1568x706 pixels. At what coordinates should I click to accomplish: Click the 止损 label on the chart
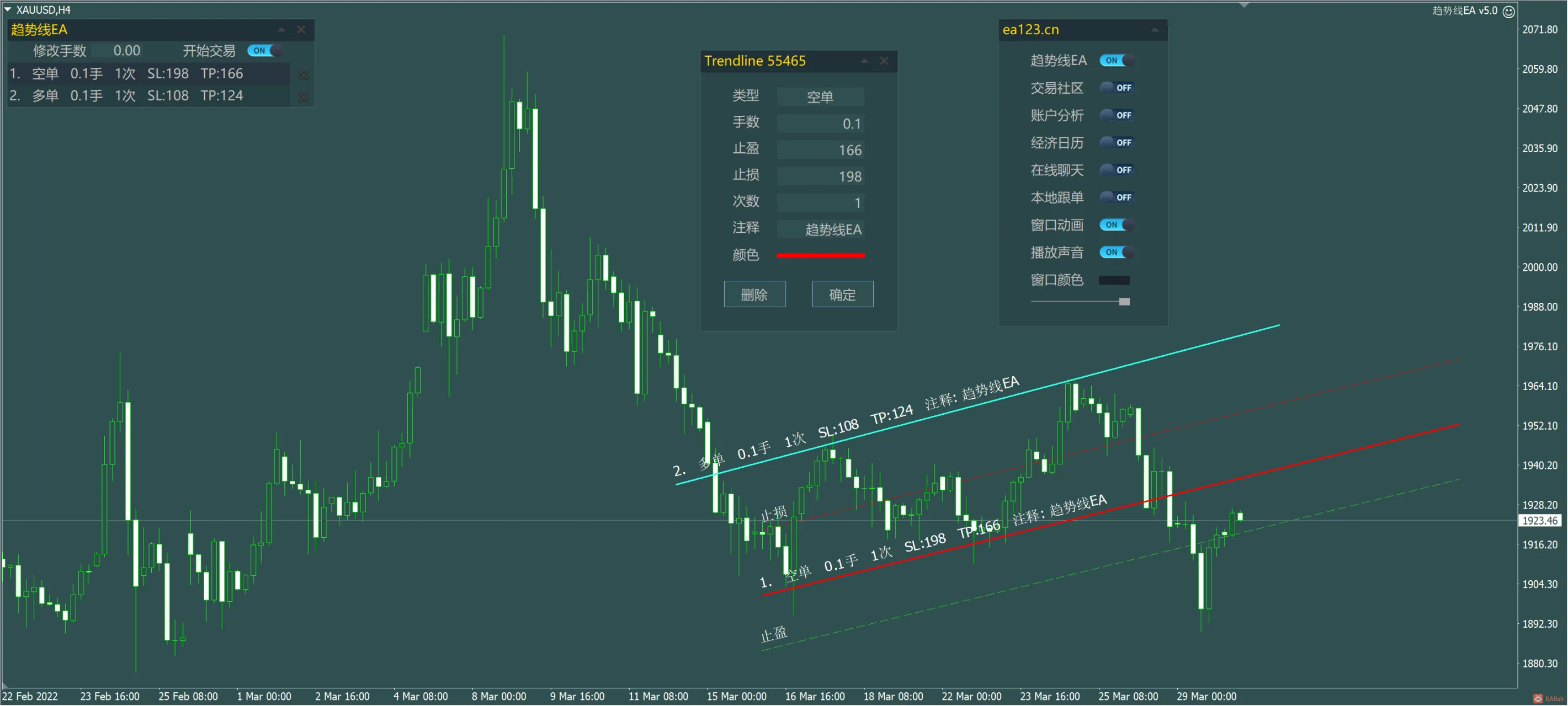[774, 514]
